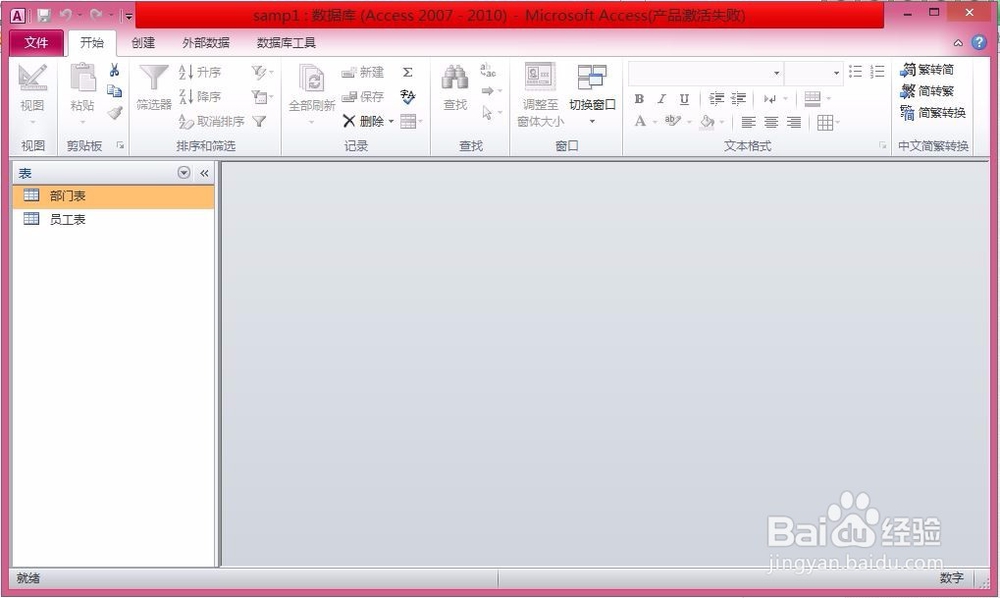Click 新建 new record
Viewport: 1000px width, 598px height.
click(x=362, y=72)
